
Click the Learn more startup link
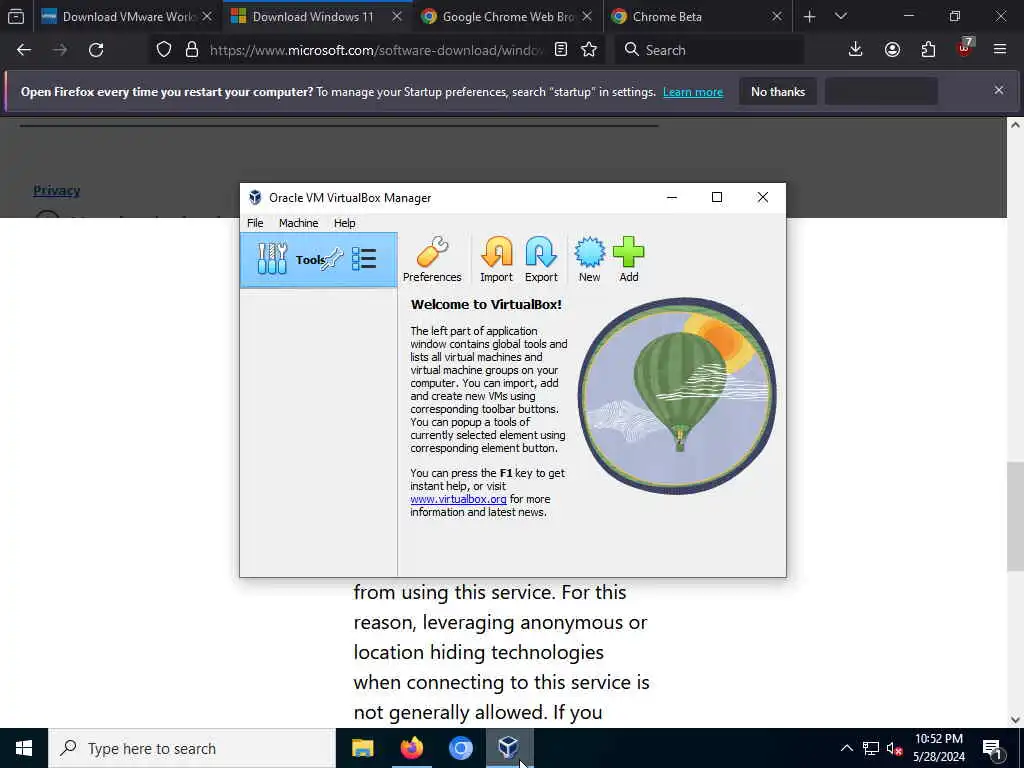click(x=693, y=92)
